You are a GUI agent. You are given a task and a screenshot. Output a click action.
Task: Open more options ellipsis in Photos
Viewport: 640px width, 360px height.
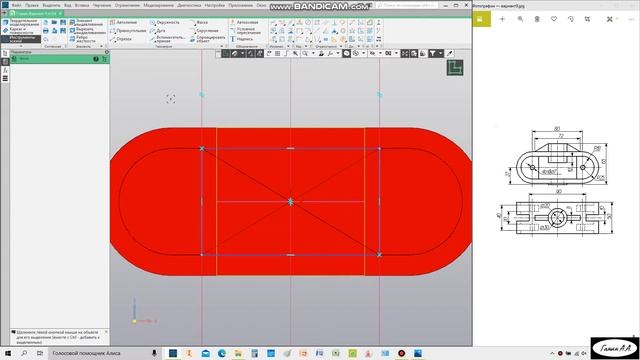pyautogui.click(x=631, y=19)
